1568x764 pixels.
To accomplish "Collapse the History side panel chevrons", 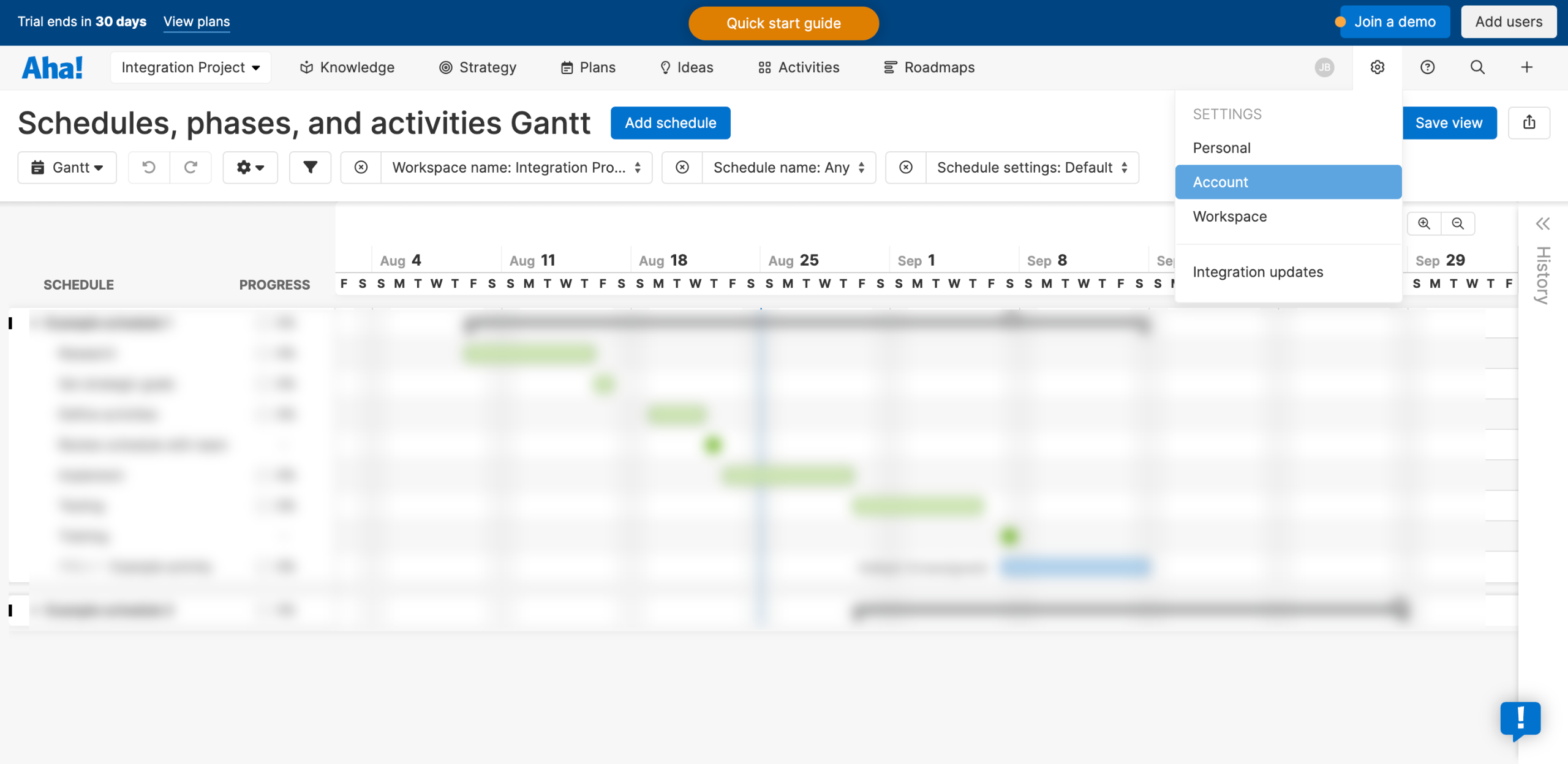I will pyautogui.click(x=1542, y=223).
